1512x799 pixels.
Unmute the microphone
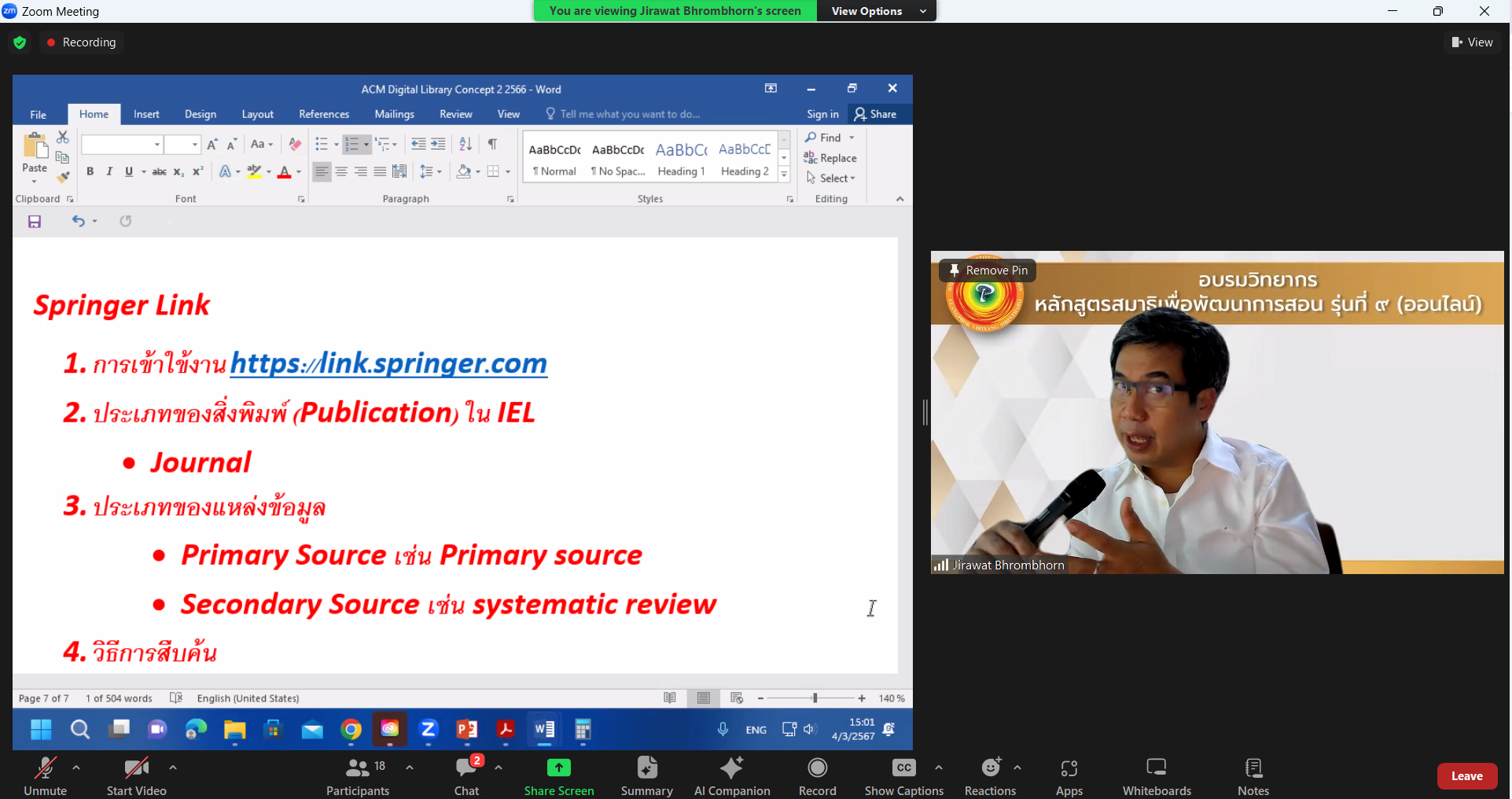(46, 775)
